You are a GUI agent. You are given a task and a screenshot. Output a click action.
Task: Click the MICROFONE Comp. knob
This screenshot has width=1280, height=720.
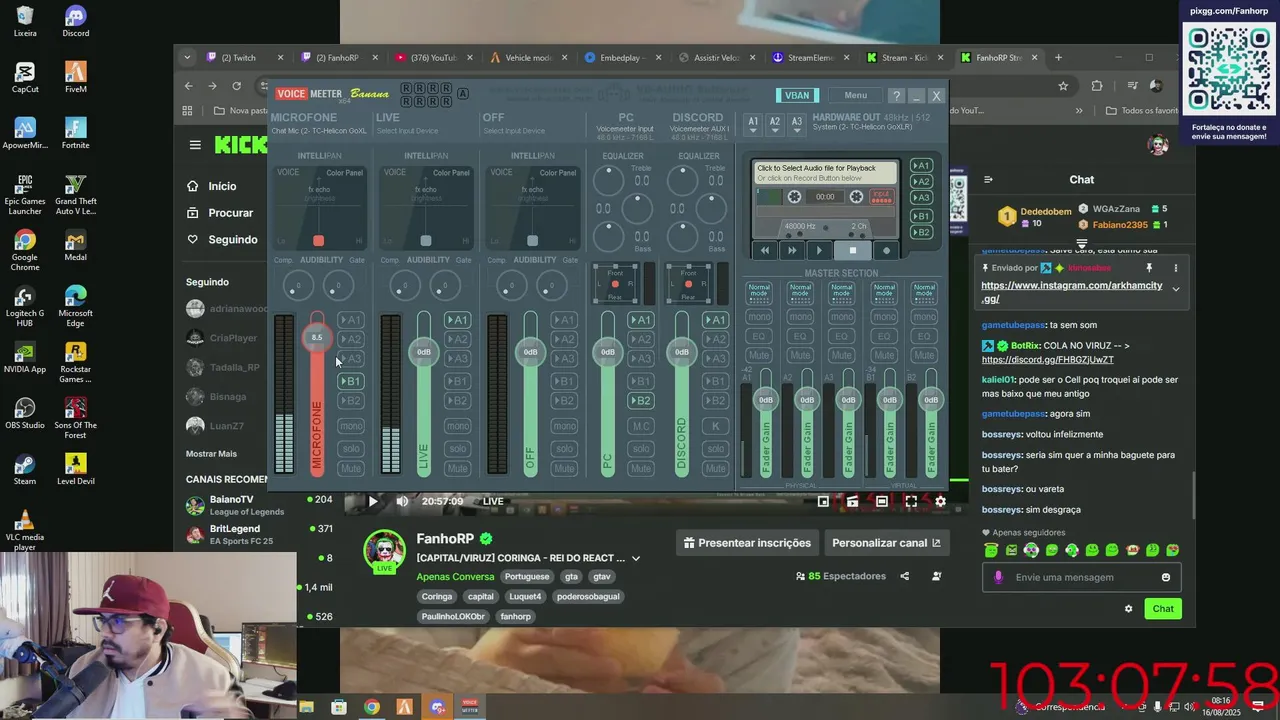pos(297,287)
